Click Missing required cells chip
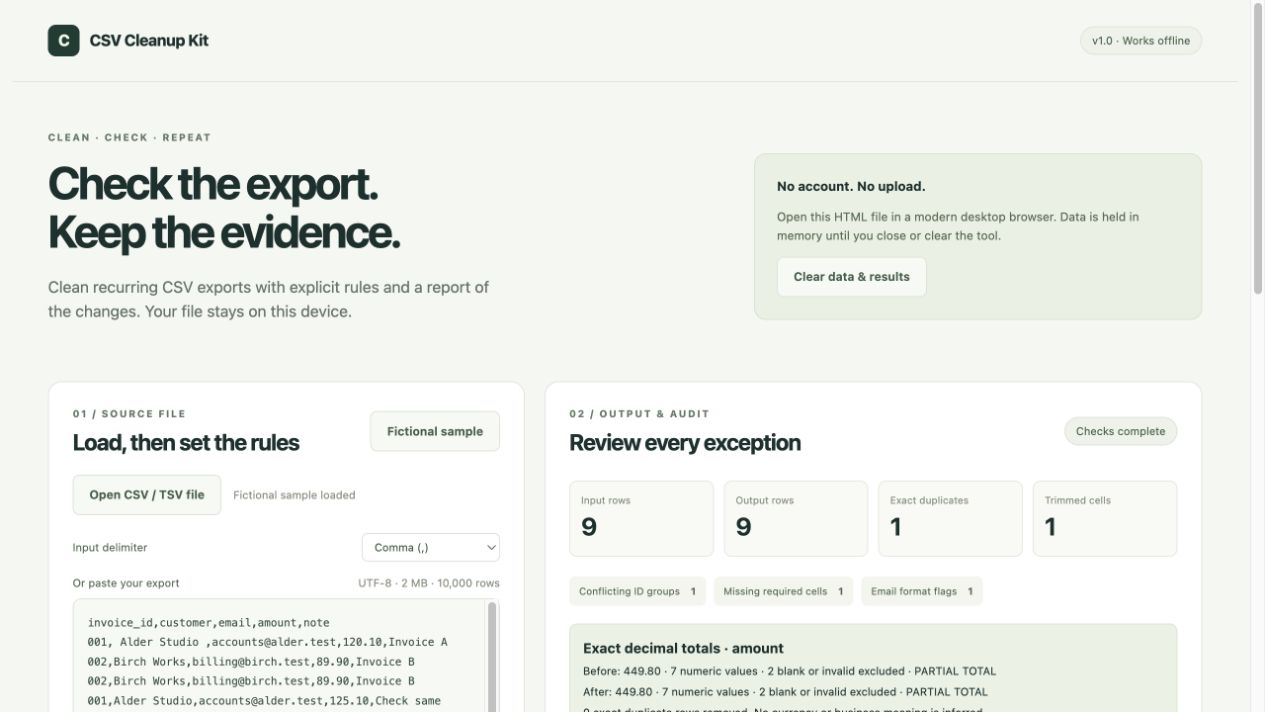Image resolution: width=1265 pixels, height=712 pixels. pyautogui.click(x=783, y=591)
